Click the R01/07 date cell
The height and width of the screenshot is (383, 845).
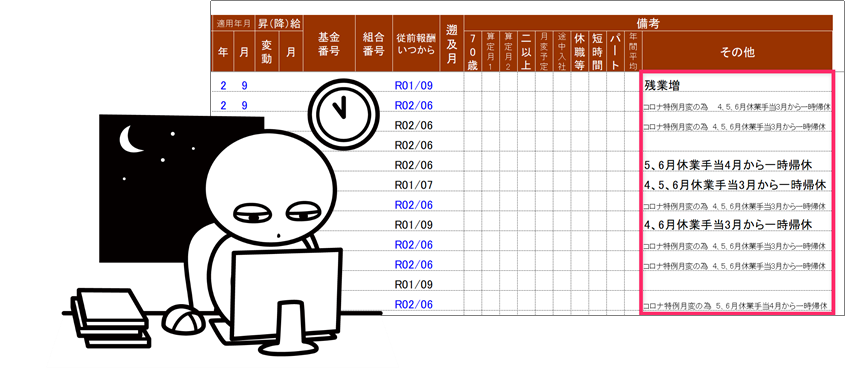(414, 185)
